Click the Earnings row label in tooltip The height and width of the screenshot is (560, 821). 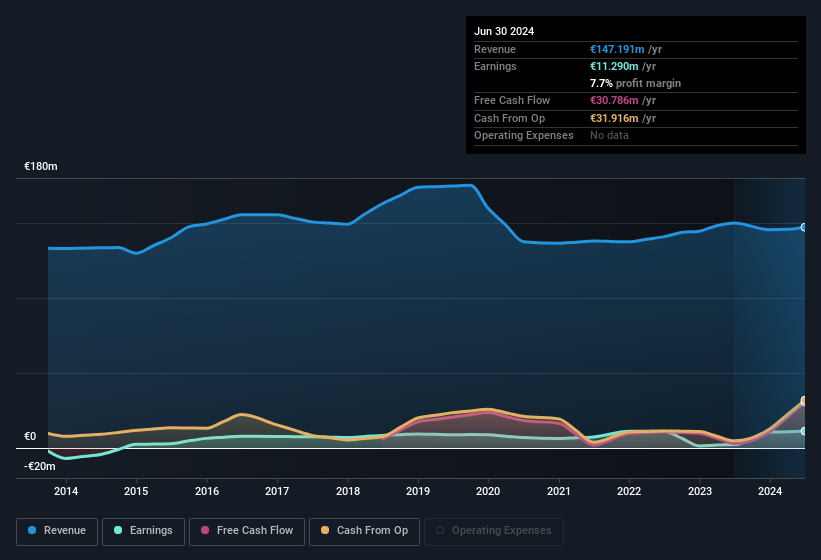[495, 66]
